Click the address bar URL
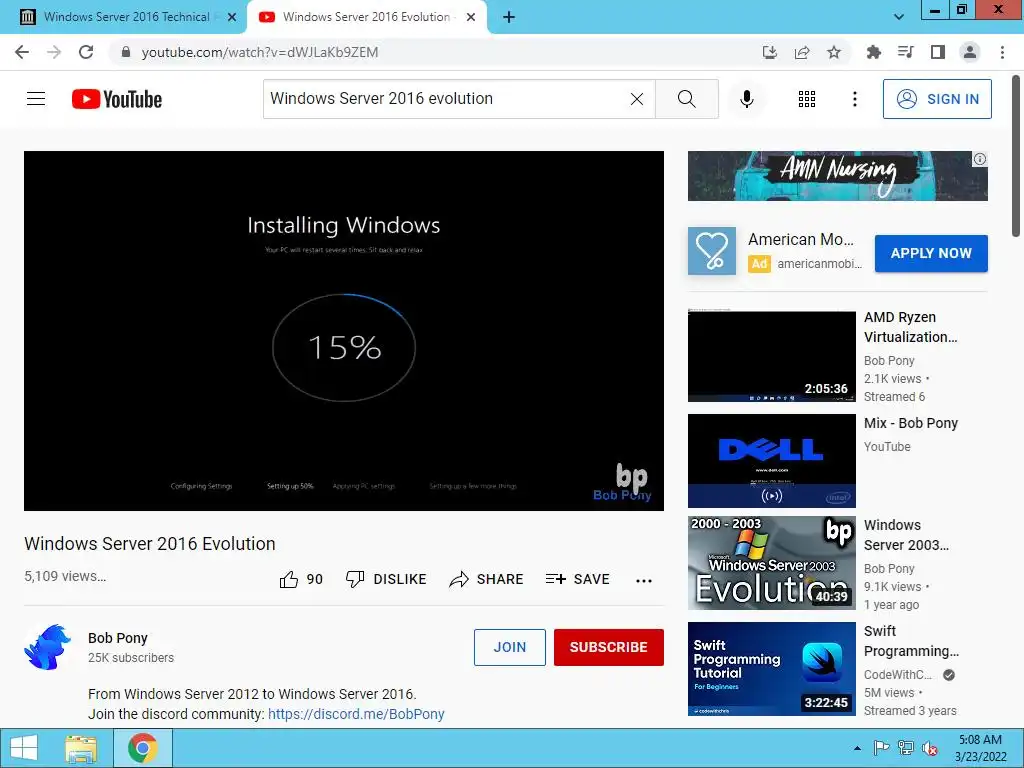This screenshot has width=1024, height=768. point(260,52)
